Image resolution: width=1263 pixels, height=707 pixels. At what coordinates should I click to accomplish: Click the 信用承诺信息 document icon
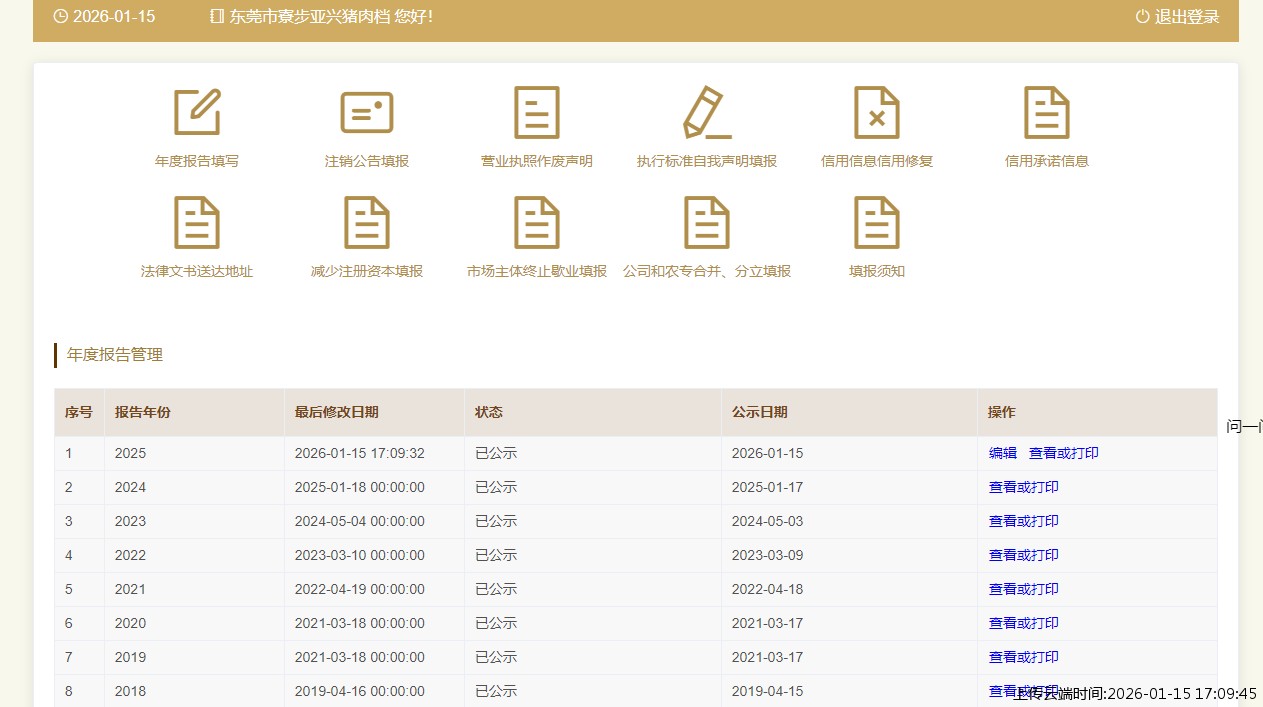[x=1047, y=112]
